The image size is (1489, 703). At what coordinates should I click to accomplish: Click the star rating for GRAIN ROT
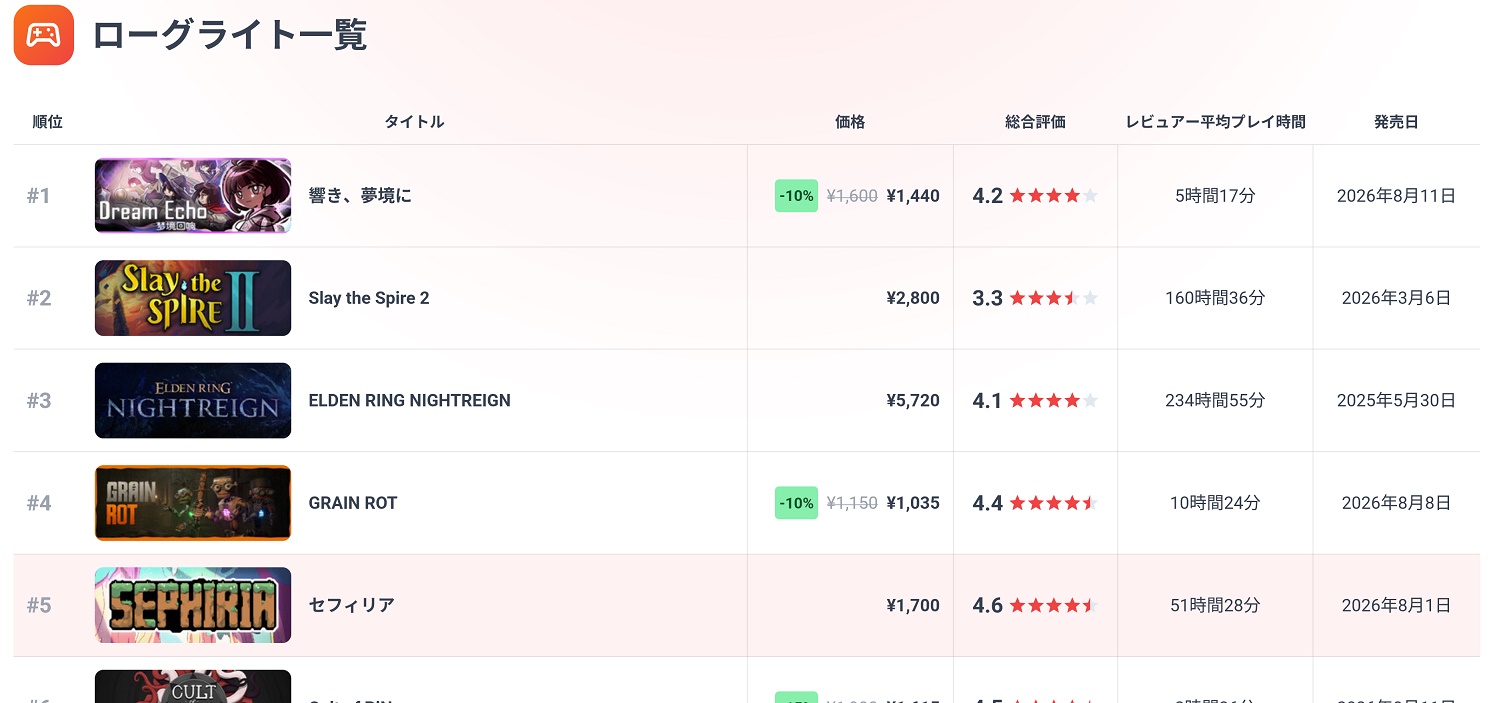[1054, 503]
